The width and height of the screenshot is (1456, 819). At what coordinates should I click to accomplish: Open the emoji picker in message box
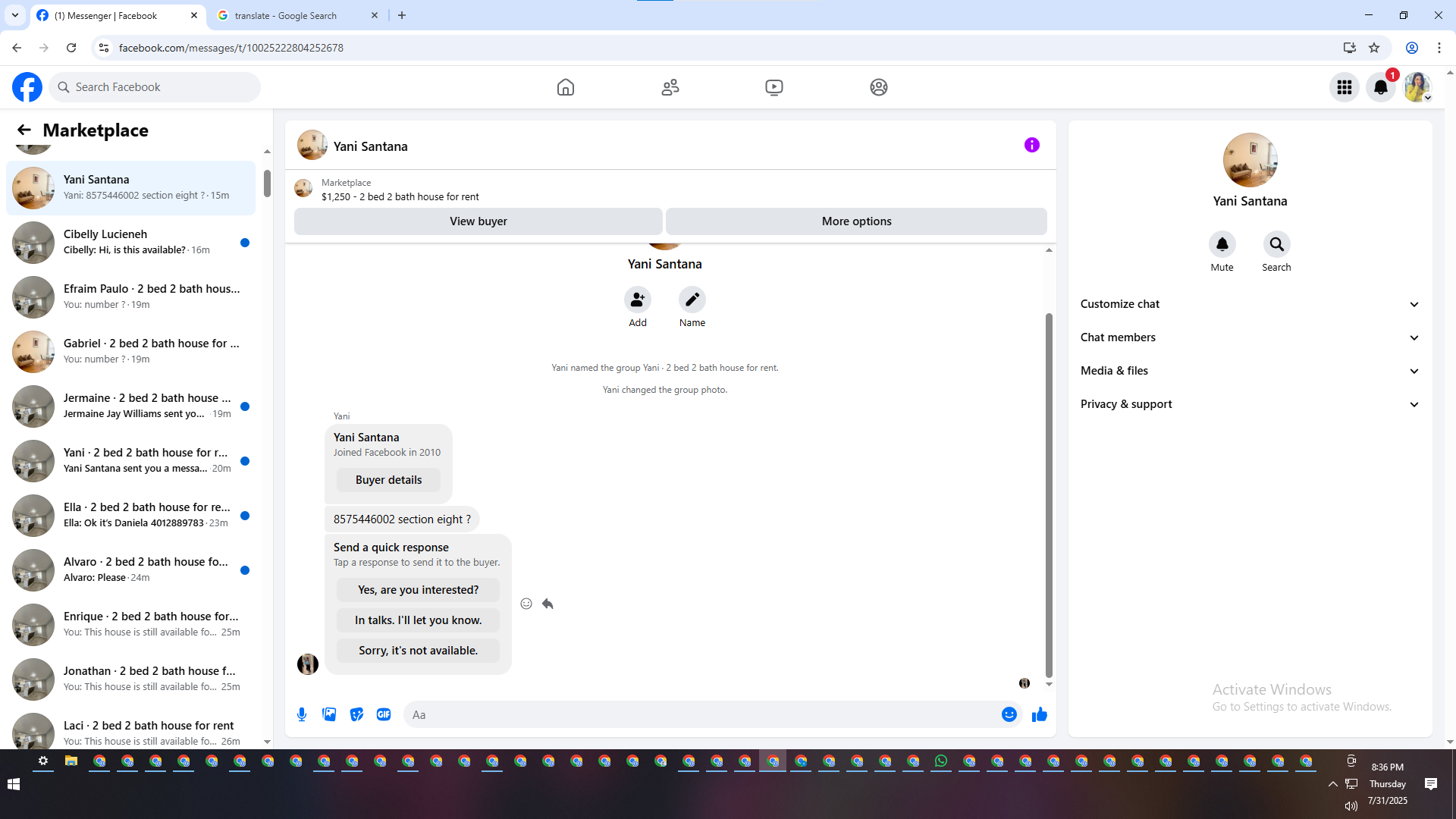[x=1009, y=714]
